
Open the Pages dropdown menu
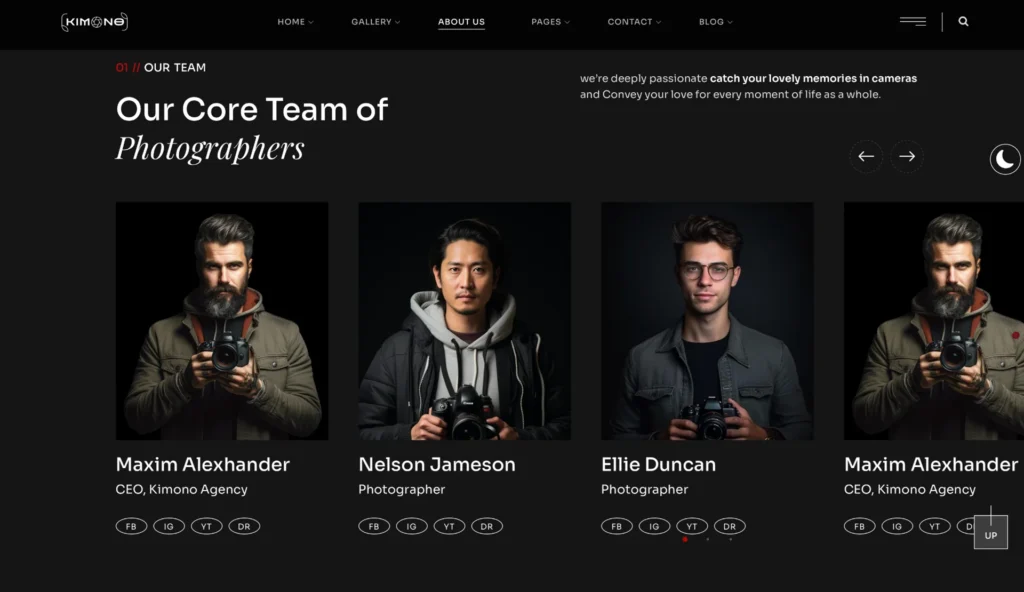pos(550,22)
